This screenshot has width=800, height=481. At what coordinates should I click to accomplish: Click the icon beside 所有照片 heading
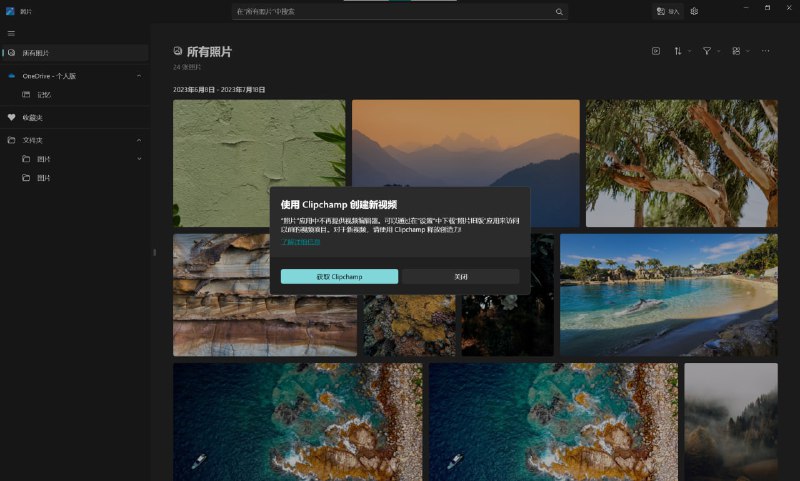coord(178,51)
